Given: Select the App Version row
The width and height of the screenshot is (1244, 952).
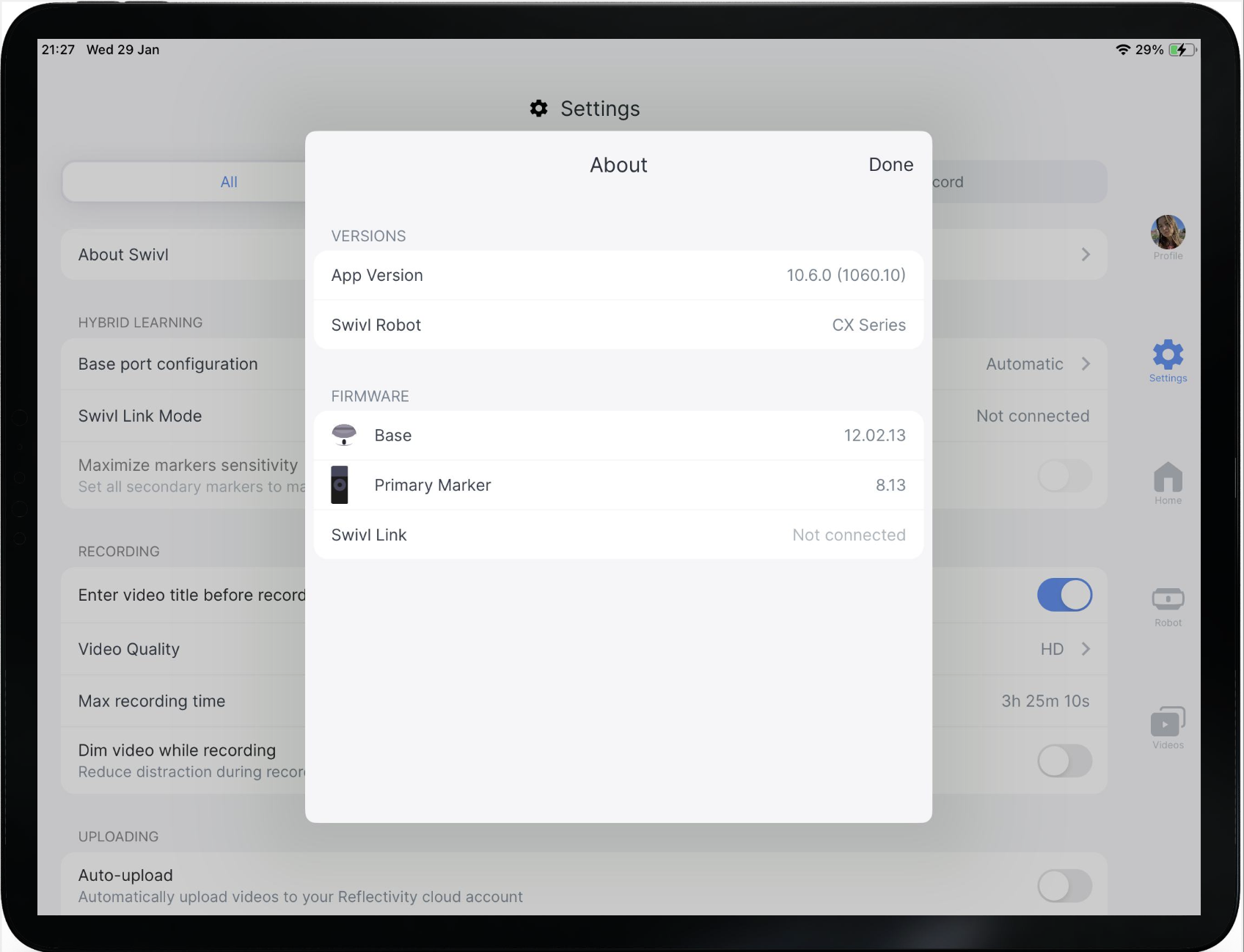Looking at the screenshot, I should pyautogui.click(x=618, y=275).
